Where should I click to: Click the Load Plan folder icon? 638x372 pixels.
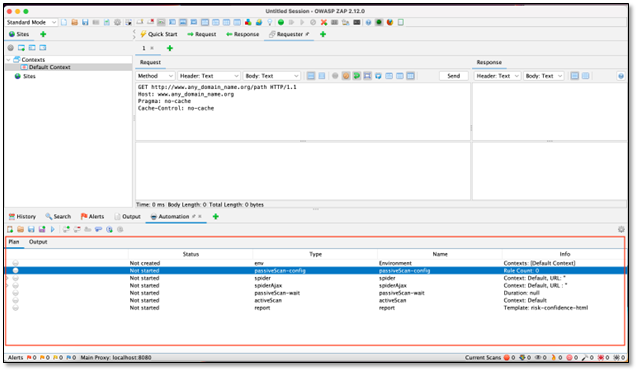point(20,230)
